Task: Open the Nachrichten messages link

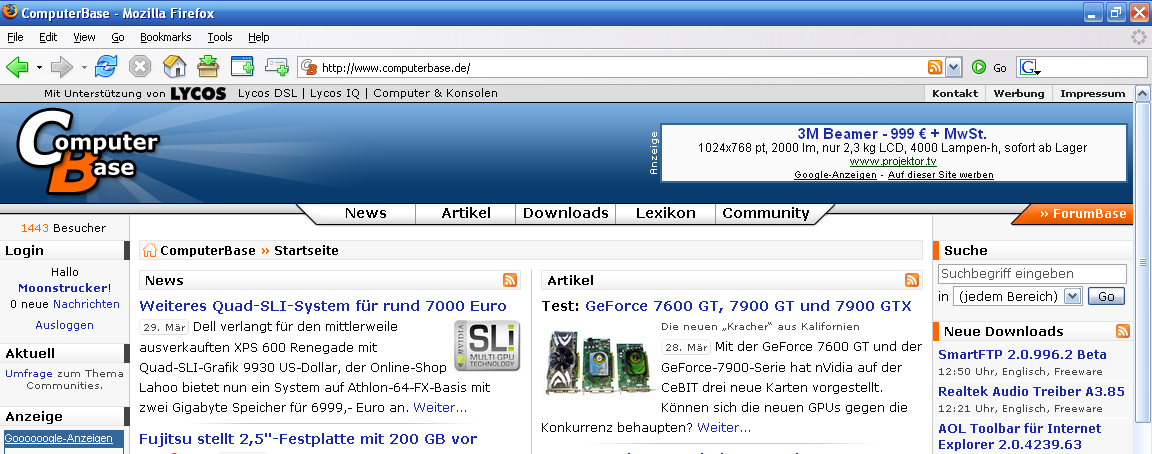Action: (87, 304)
